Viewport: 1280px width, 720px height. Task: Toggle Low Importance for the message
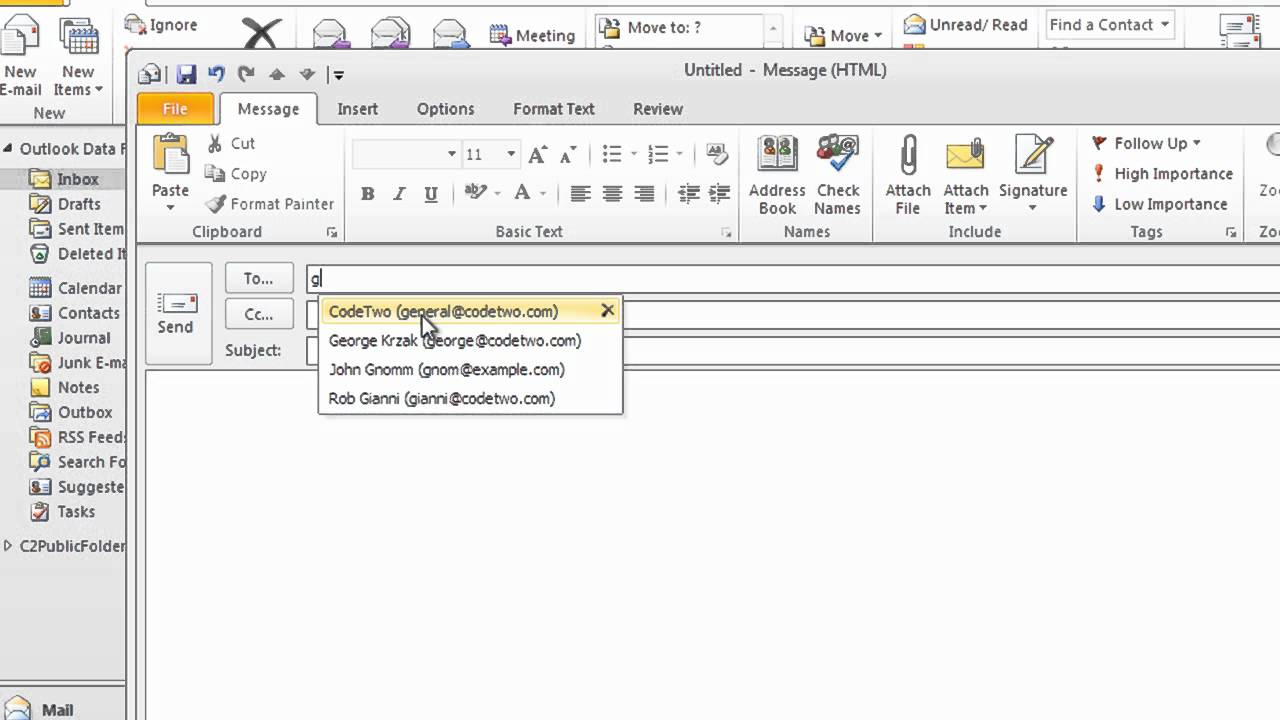pyautogui.click(x=1160, y=204)
